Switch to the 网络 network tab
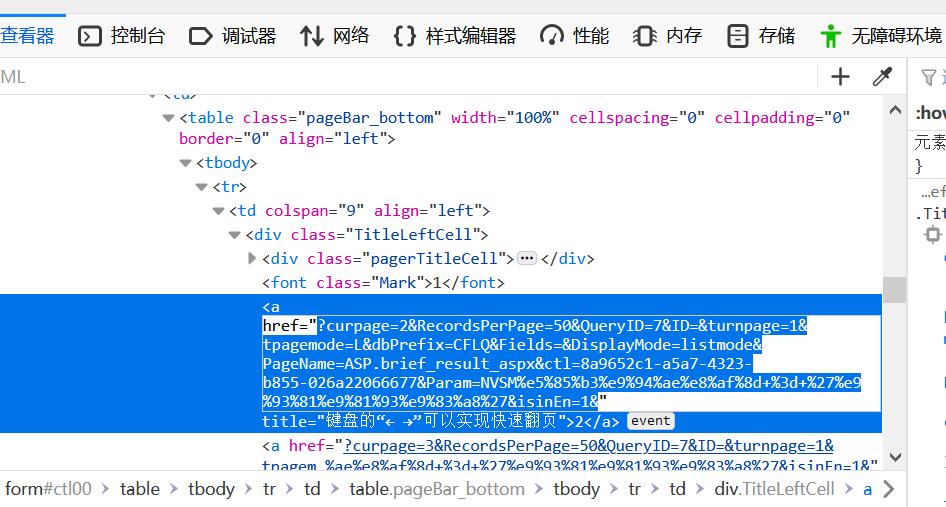 pyautogui.click(x=335, y=36)
